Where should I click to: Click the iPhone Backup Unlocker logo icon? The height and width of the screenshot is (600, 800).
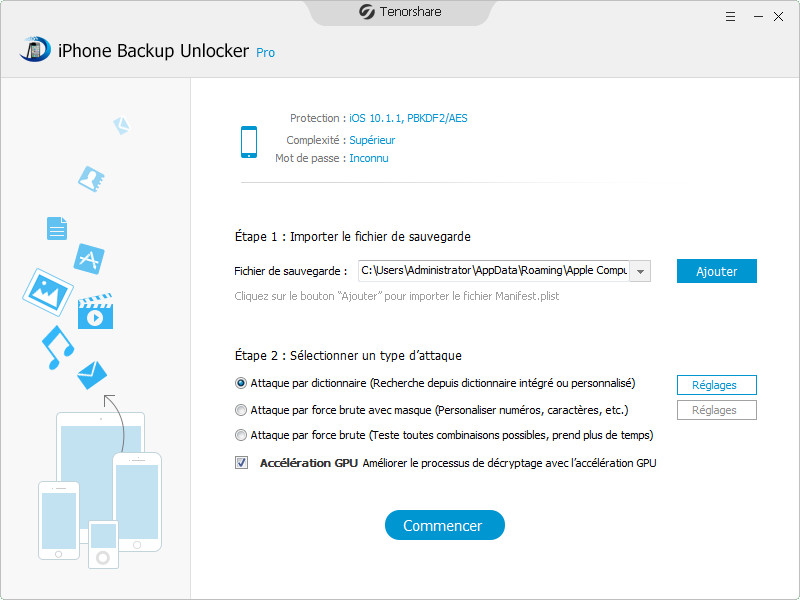point(35,49)
